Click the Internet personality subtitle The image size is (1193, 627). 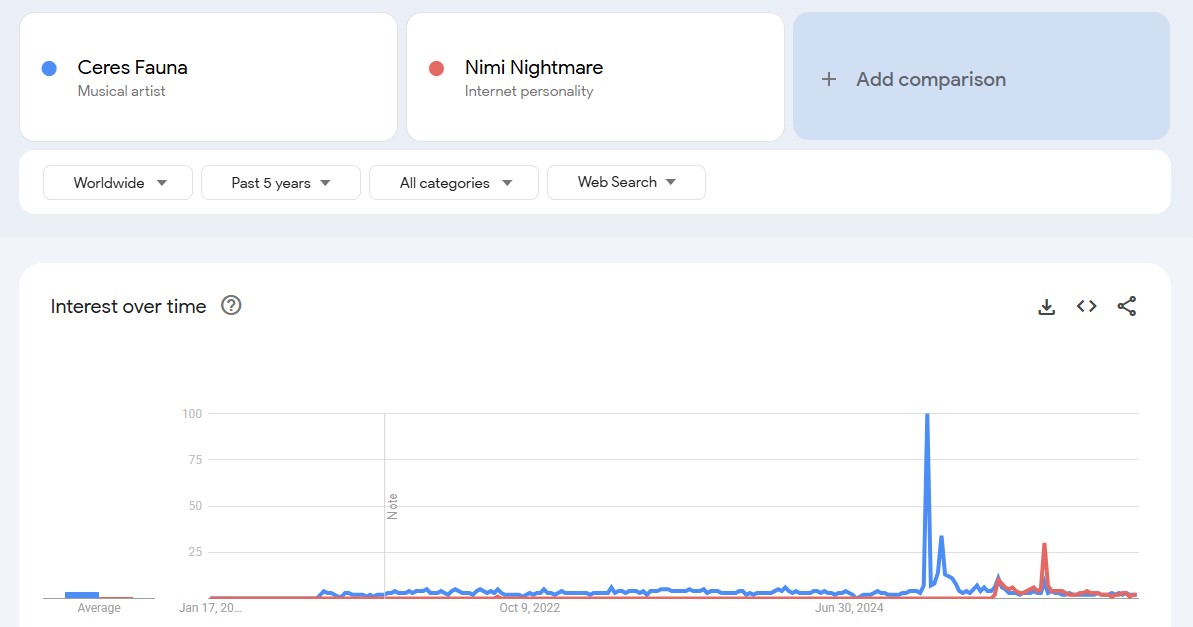click(529, 91)
